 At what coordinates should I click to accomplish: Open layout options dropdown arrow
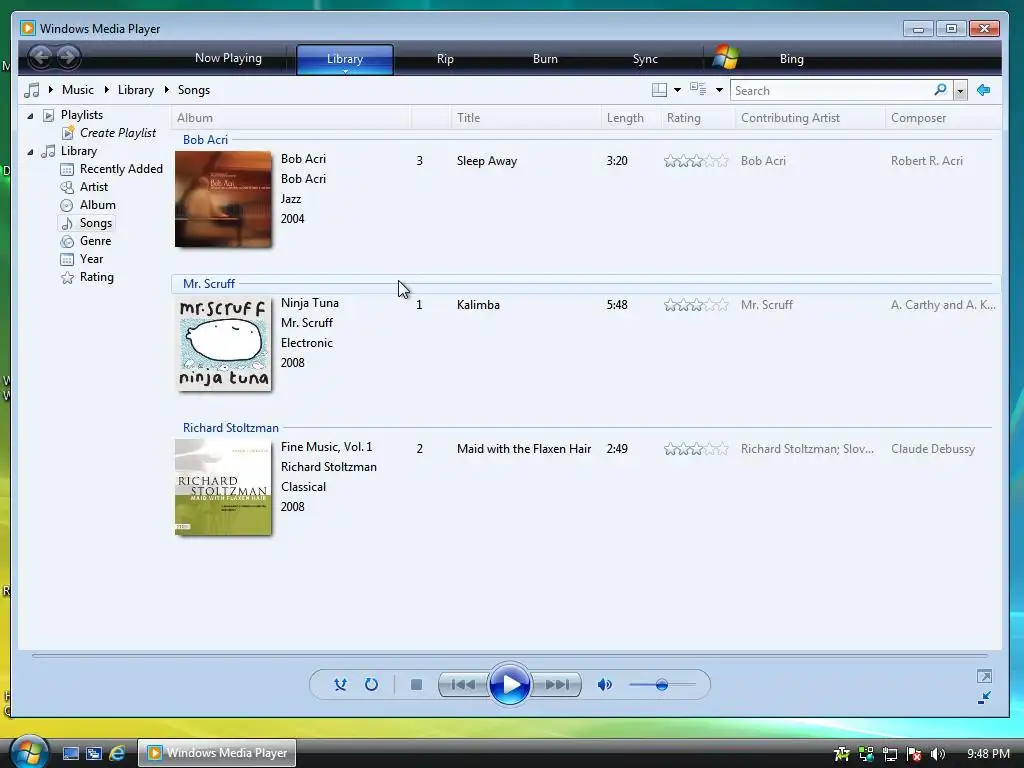pyautogui.click(x=677, y=90)
